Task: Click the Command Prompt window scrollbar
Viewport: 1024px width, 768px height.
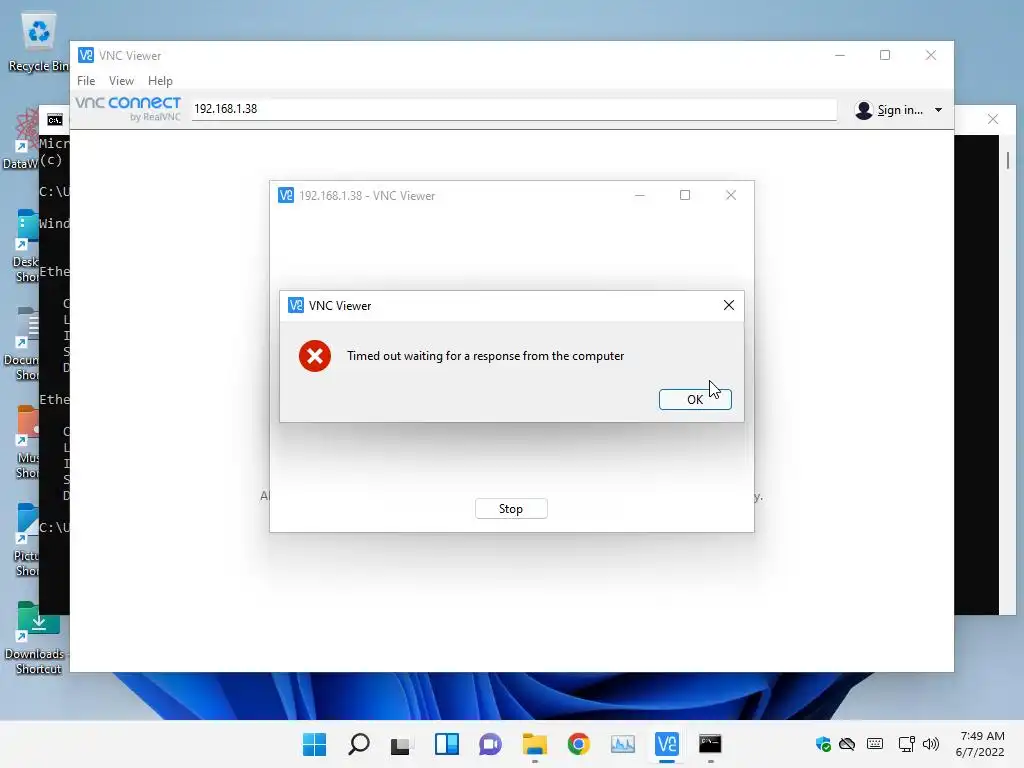Action: tap(1008, 161)
